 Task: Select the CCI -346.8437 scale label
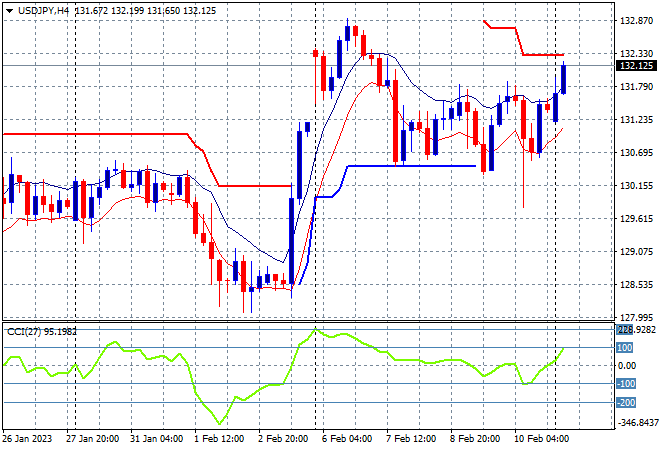tap(637, 422)
